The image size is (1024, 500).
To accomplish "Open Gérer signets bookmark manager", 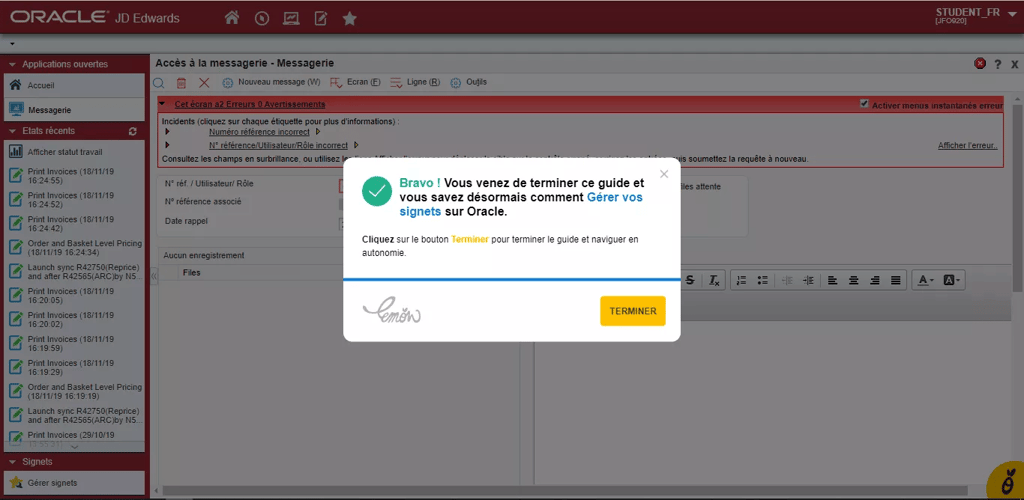I will pyautogui.click(x=74, y=483).
